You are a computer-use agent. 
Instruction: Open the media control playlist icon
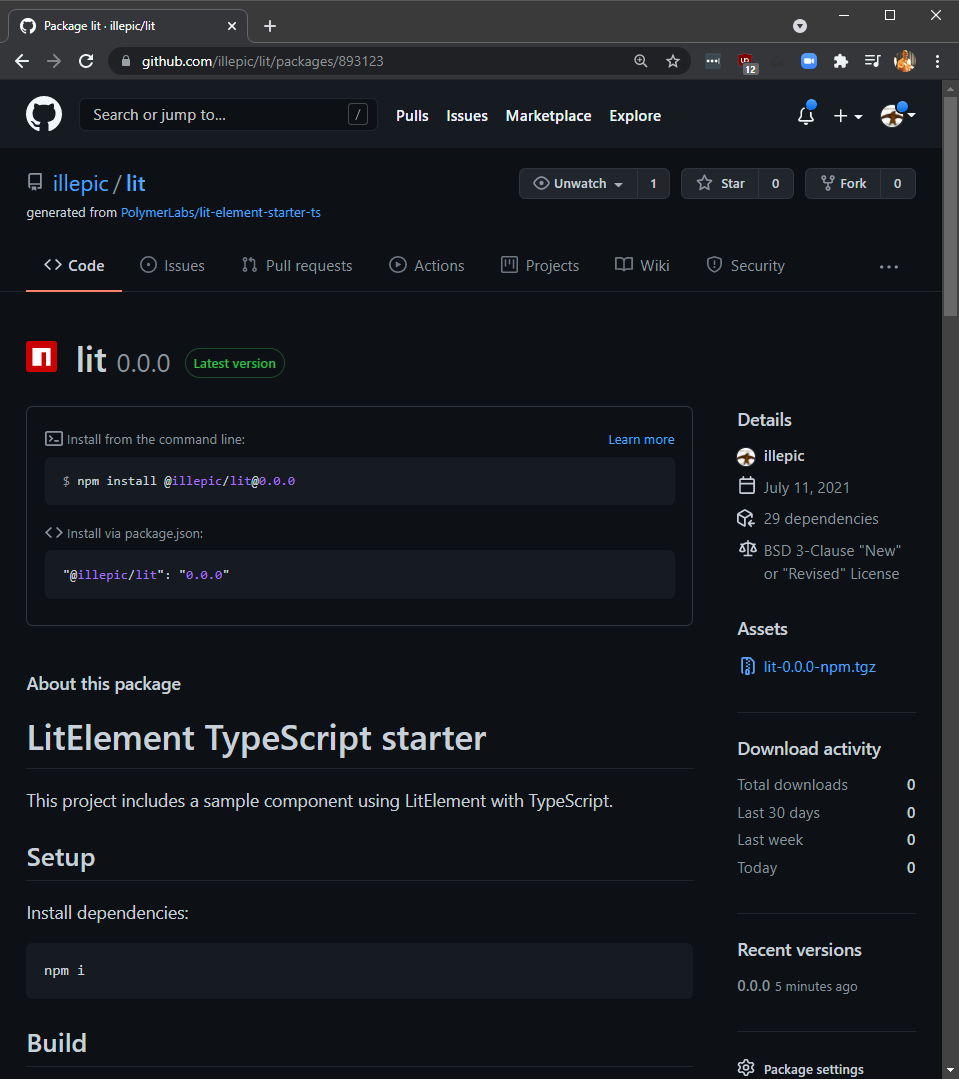tap(872, 61)
